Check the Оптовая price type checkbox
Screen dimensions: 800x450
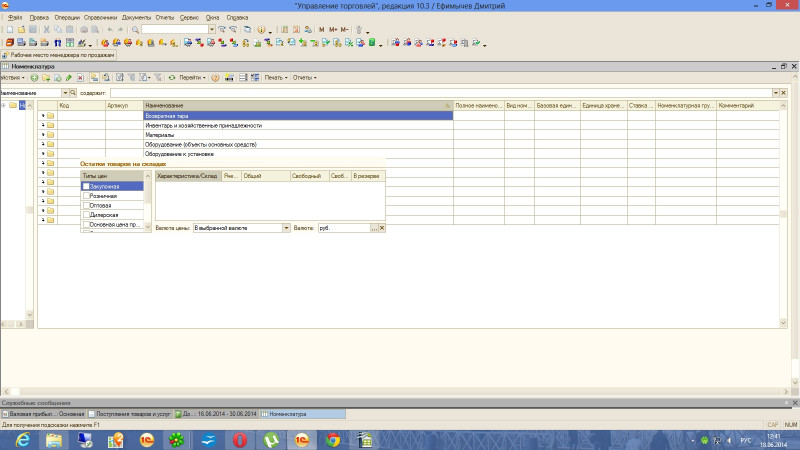[x=86, y=205]
